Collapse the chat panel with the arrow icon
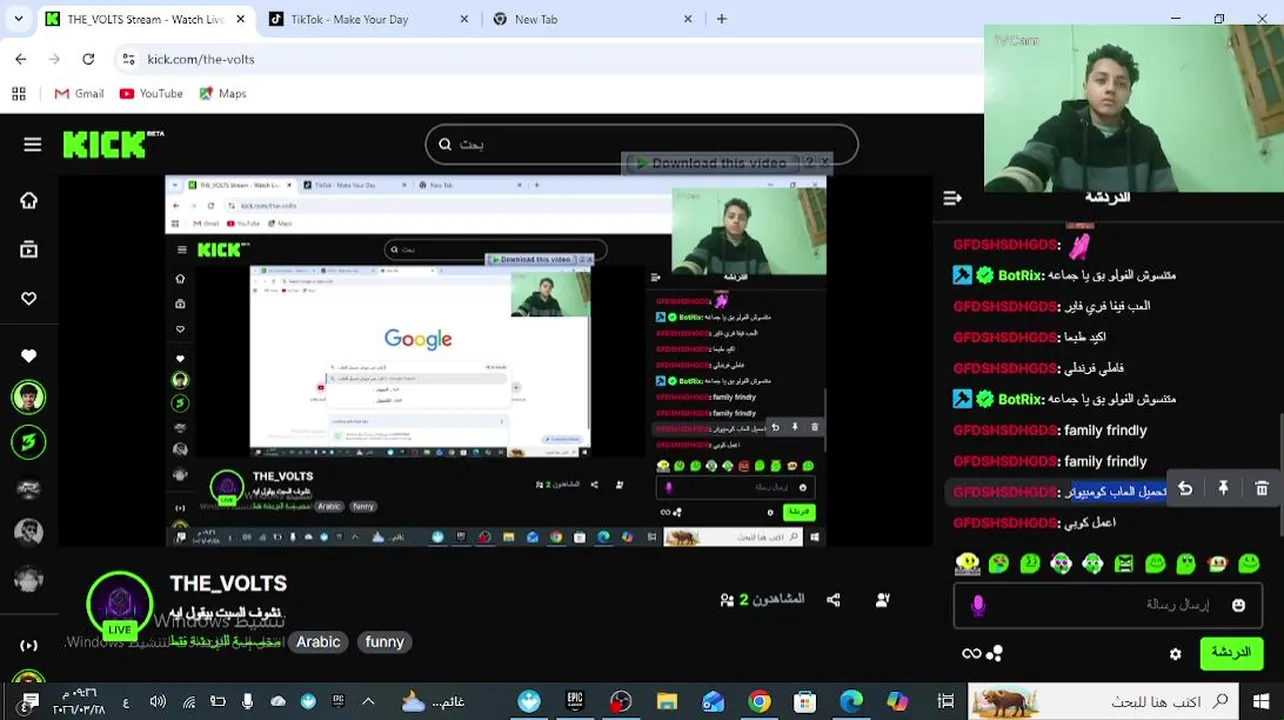Viewport: 1284px width, 720px height. pyautogui.click(x=952, y=199)
